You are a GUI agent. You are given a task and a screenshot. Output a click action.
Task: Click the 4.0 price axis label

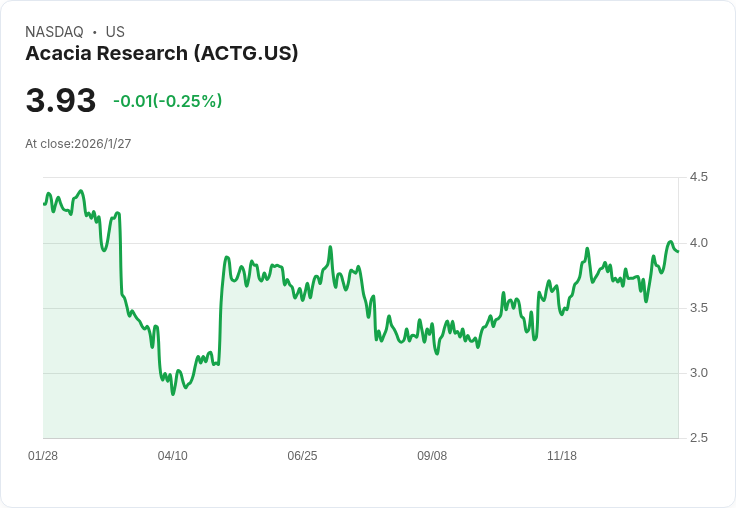pyautogui.click(x=698, y=243)
